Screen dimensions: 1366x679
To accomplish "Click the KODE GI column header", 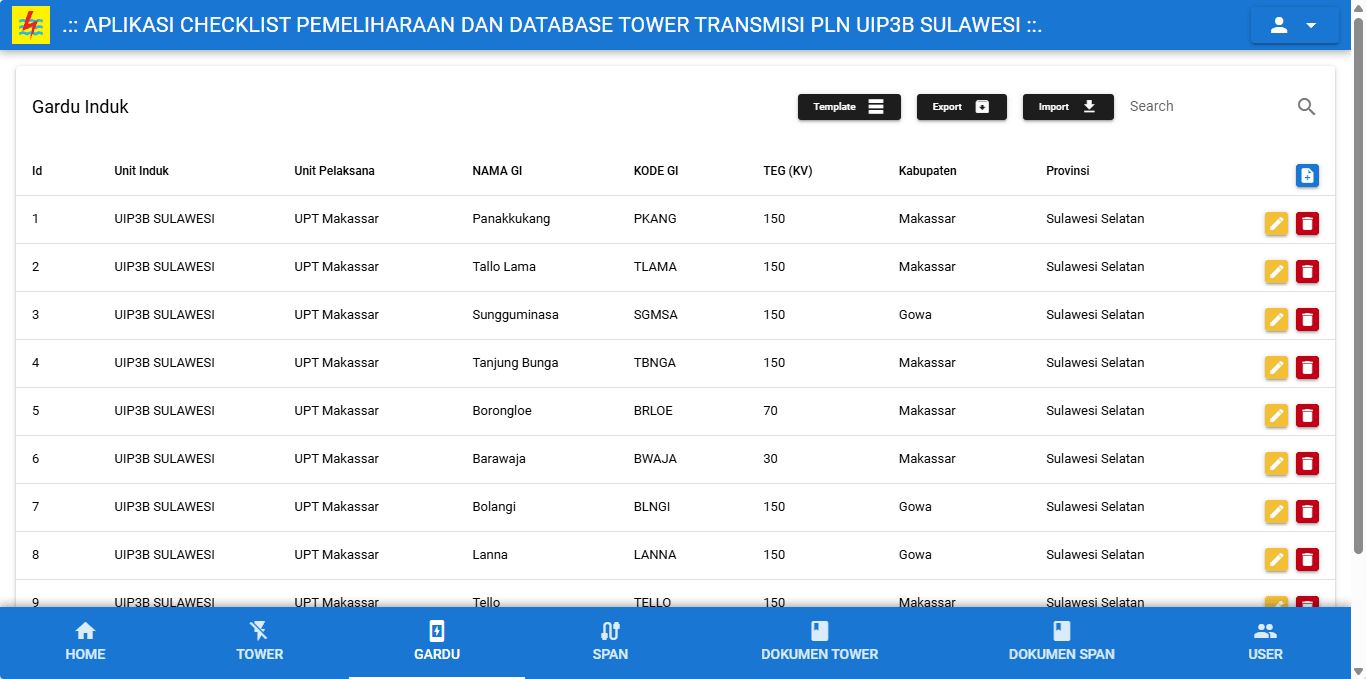I will (656, 171).
